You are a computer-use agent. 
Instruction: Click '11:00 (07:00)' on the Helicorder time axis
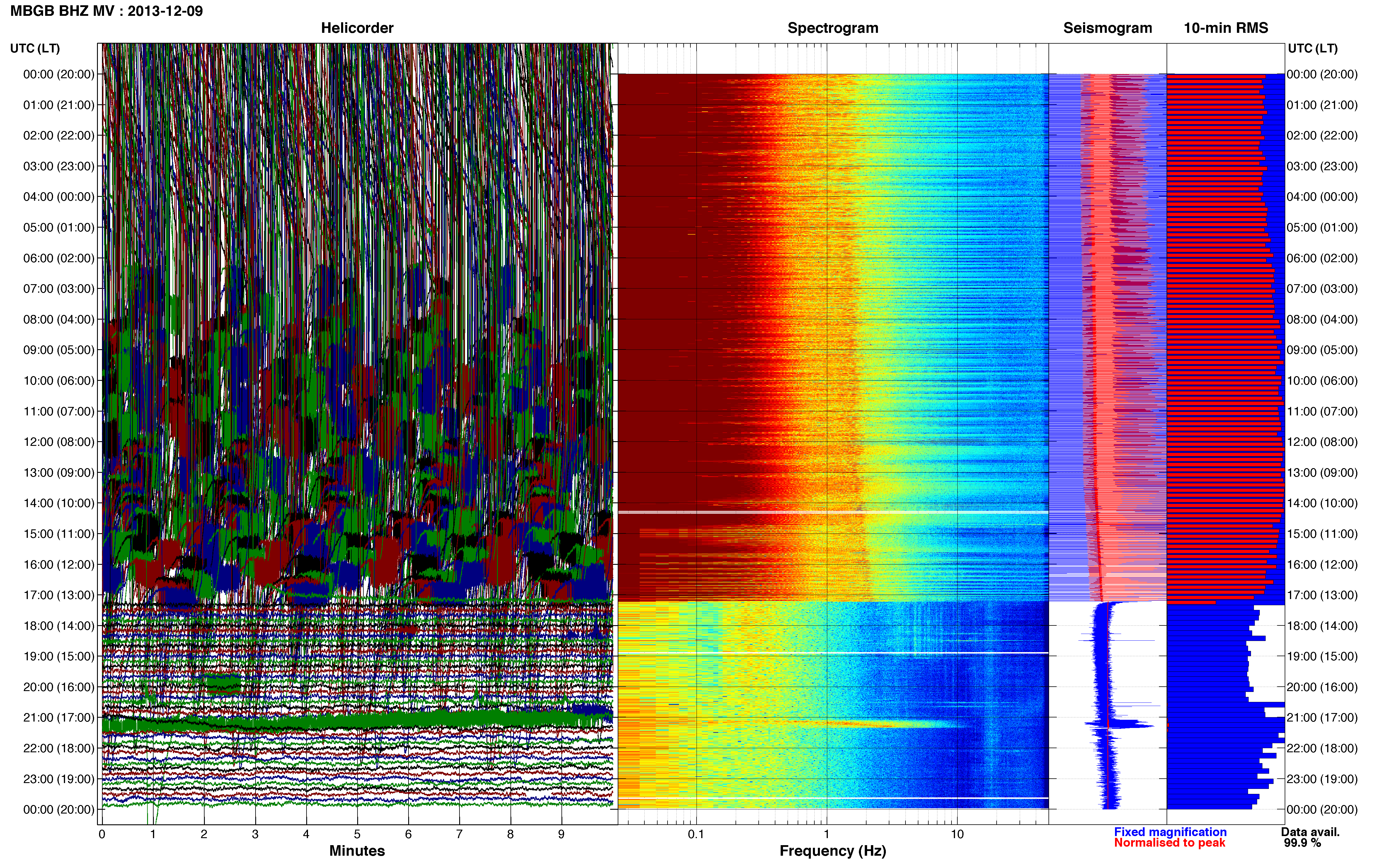point(59,412)
